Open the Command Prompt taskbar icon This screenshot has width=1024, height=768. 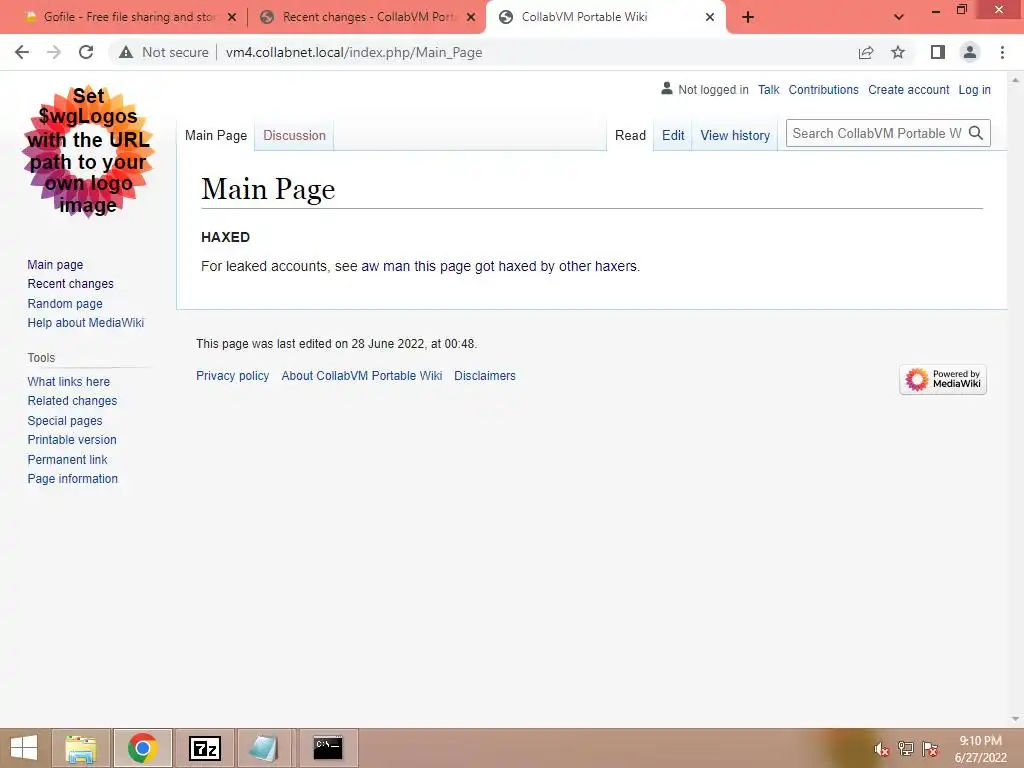click(x=328, y=748)
